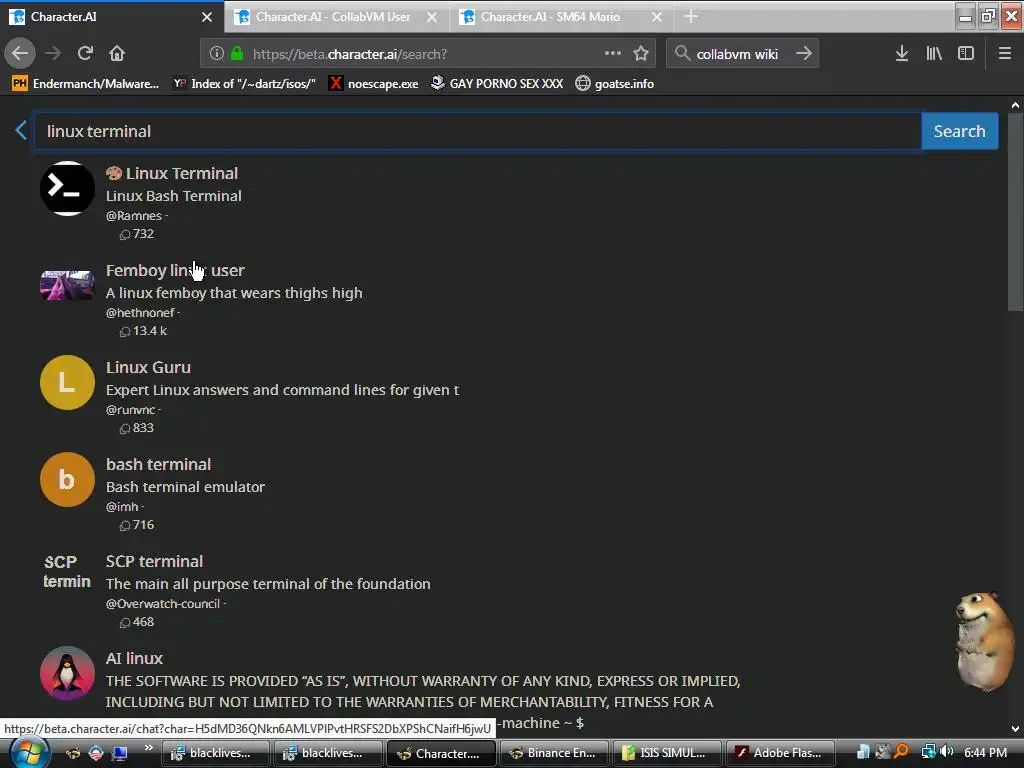Open the AI linux result

pyautogui.click(x=134, y=658)
